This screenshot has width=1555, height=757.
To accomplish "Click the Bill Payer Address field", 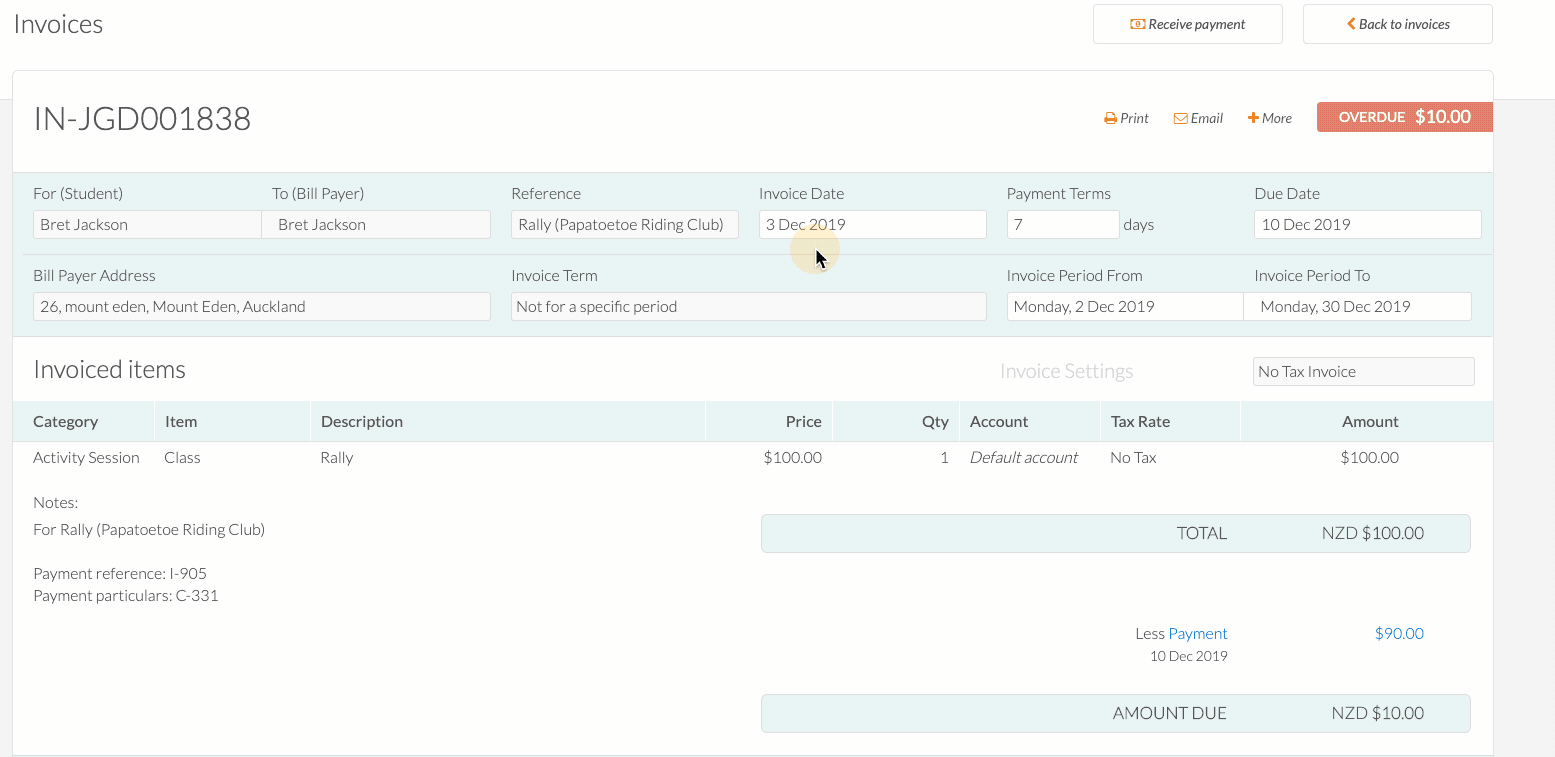I will (262, 306).
